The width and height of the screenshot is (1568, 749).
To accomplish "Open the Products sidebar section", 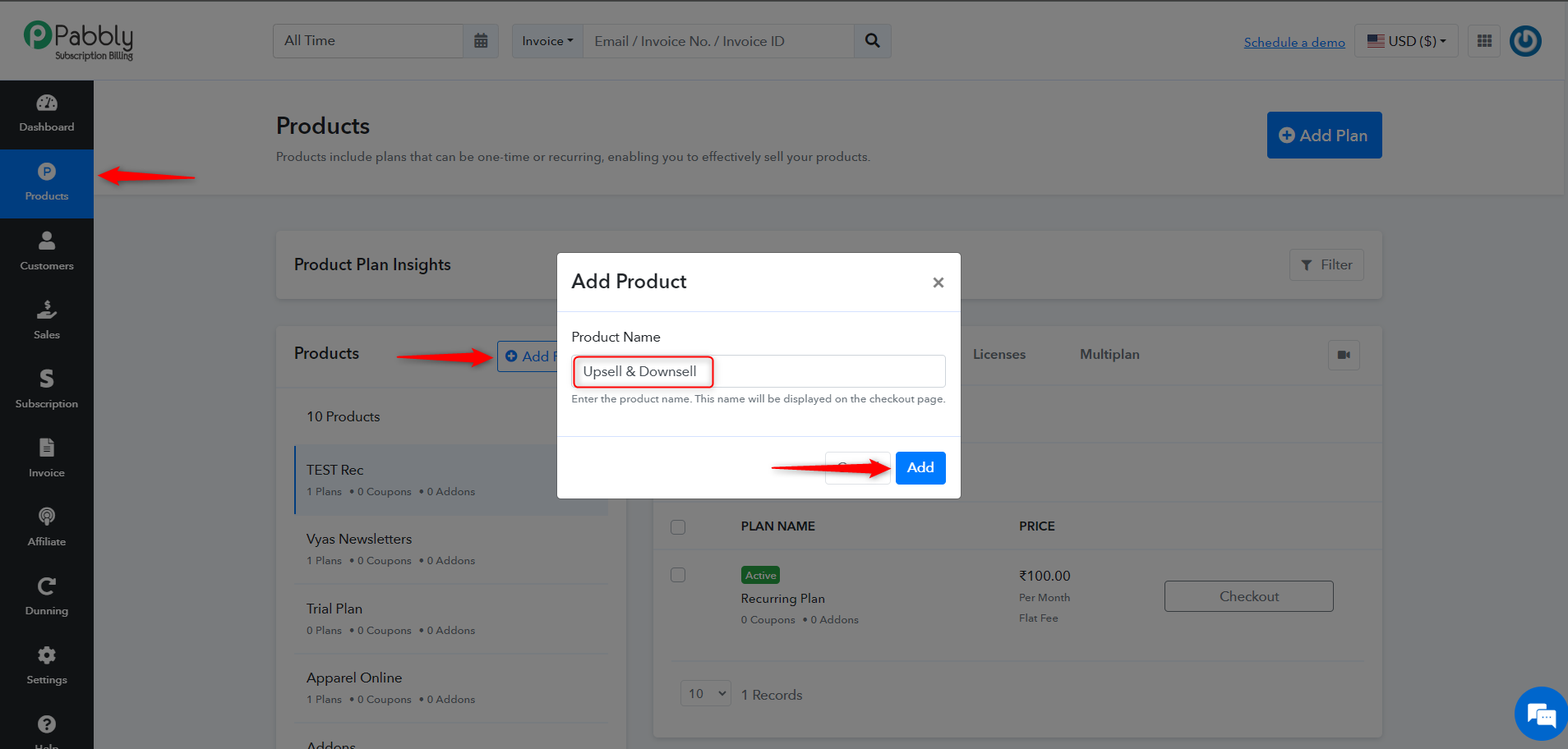I will (x=47, y=183).
